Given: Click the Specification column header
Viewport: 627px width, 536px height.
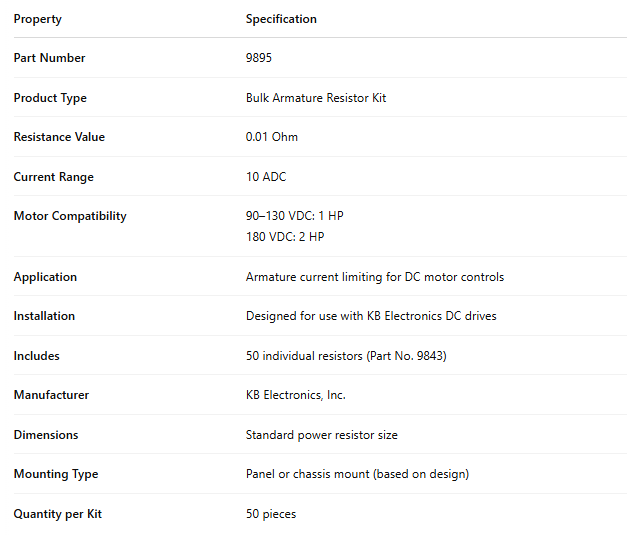Looking at the screenshot, I should 281,19.
